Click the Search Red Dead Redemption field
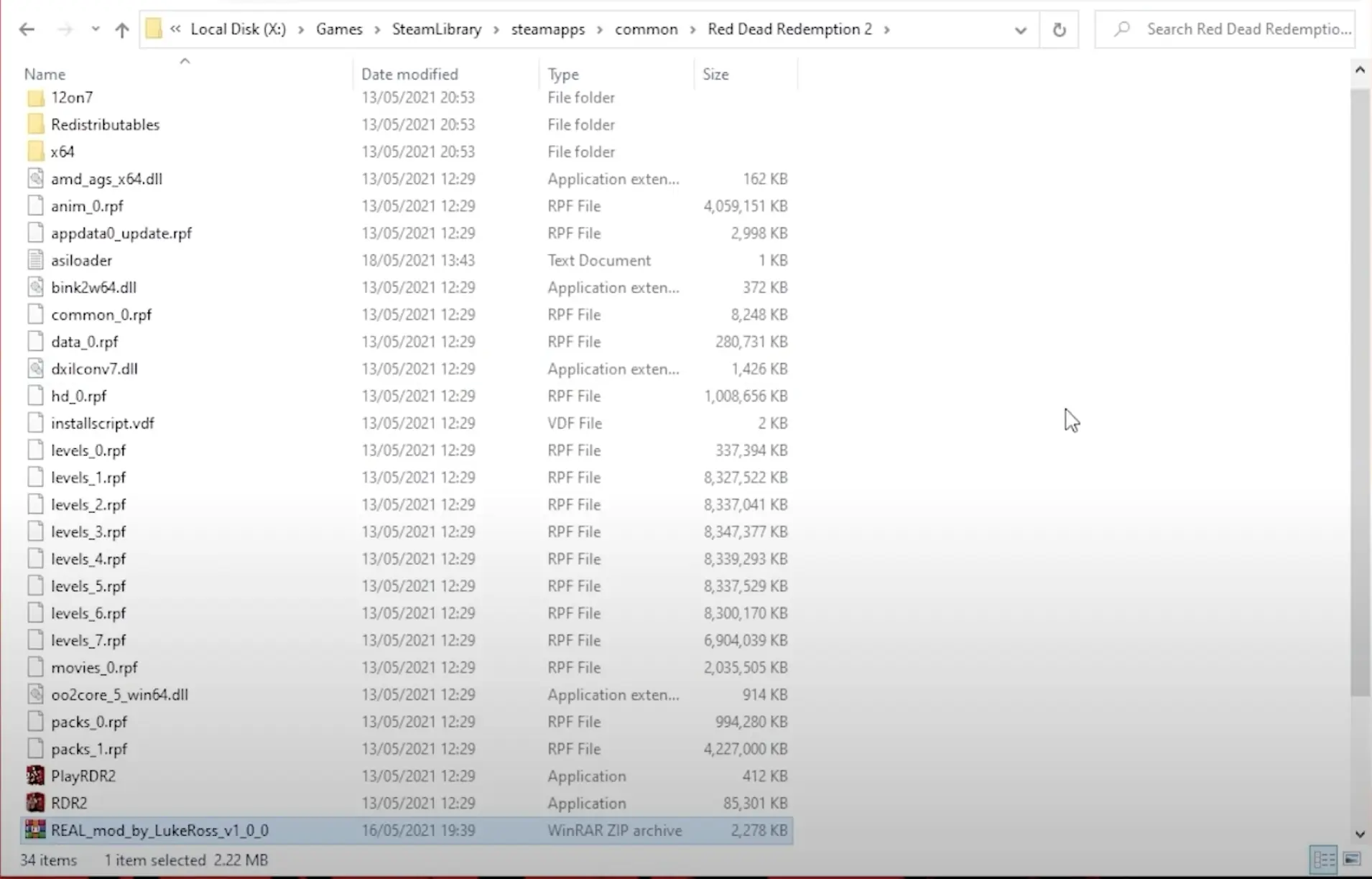Screen dimensions: 1372x879 (x=1225, y=29)
